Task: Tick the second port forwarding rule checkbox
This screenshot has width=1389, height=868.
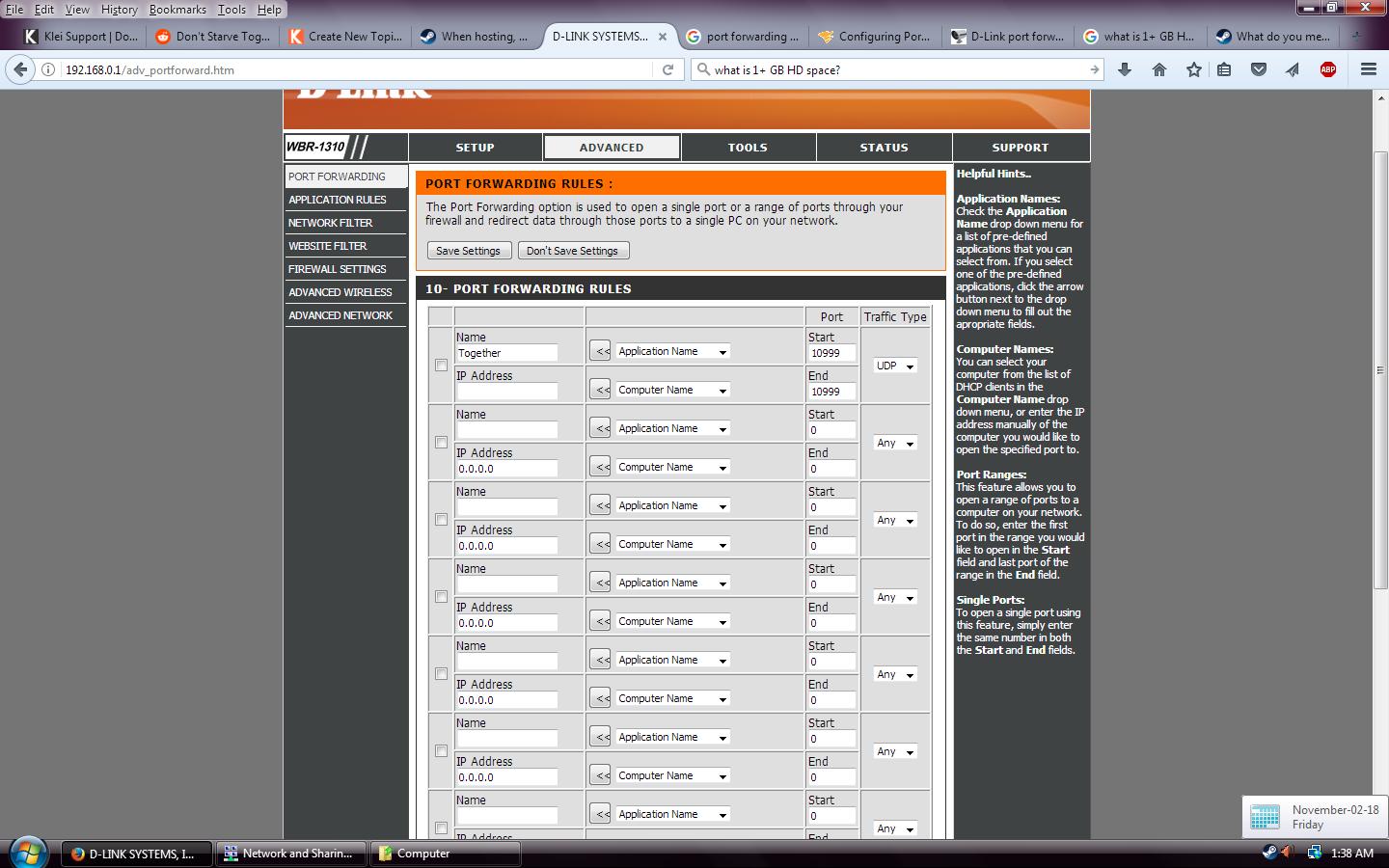Action: (x=441, y=443)
